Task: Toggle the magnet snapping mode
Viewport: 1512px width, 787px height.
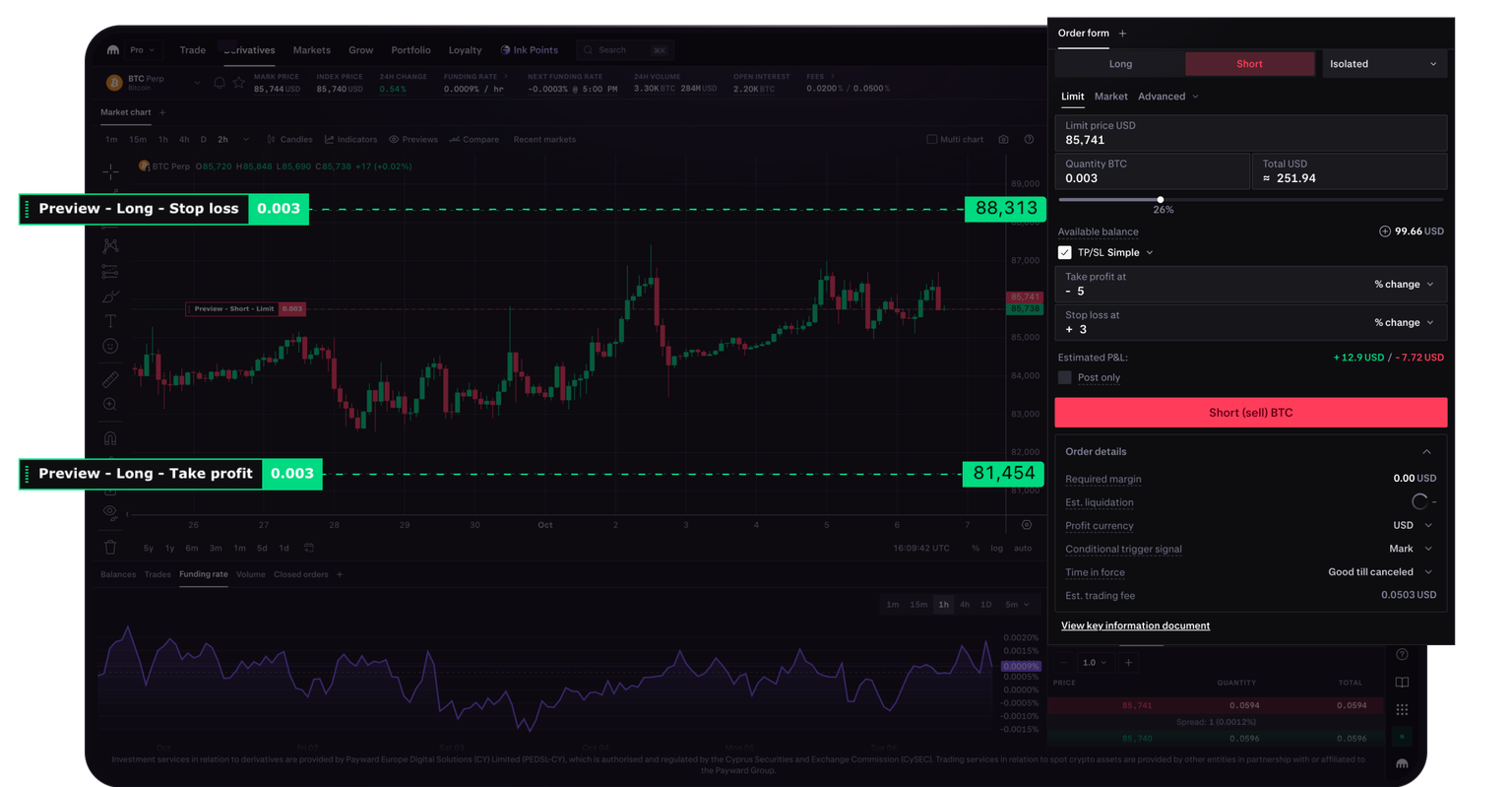Action: (x=110, y=438)
